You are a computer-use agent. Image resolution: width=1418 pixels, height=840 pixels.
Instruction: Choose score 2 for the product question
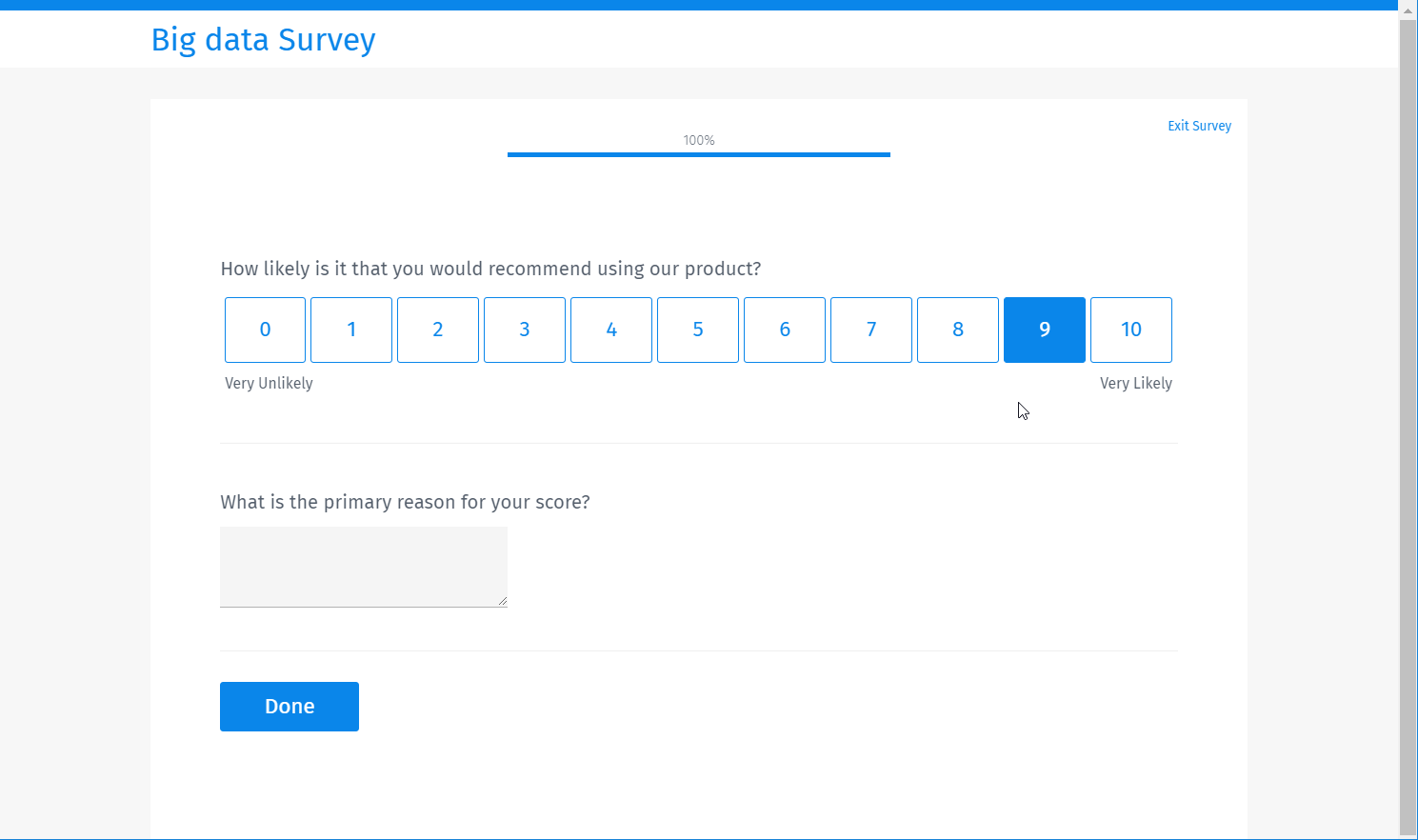click(x=438, y=330)
